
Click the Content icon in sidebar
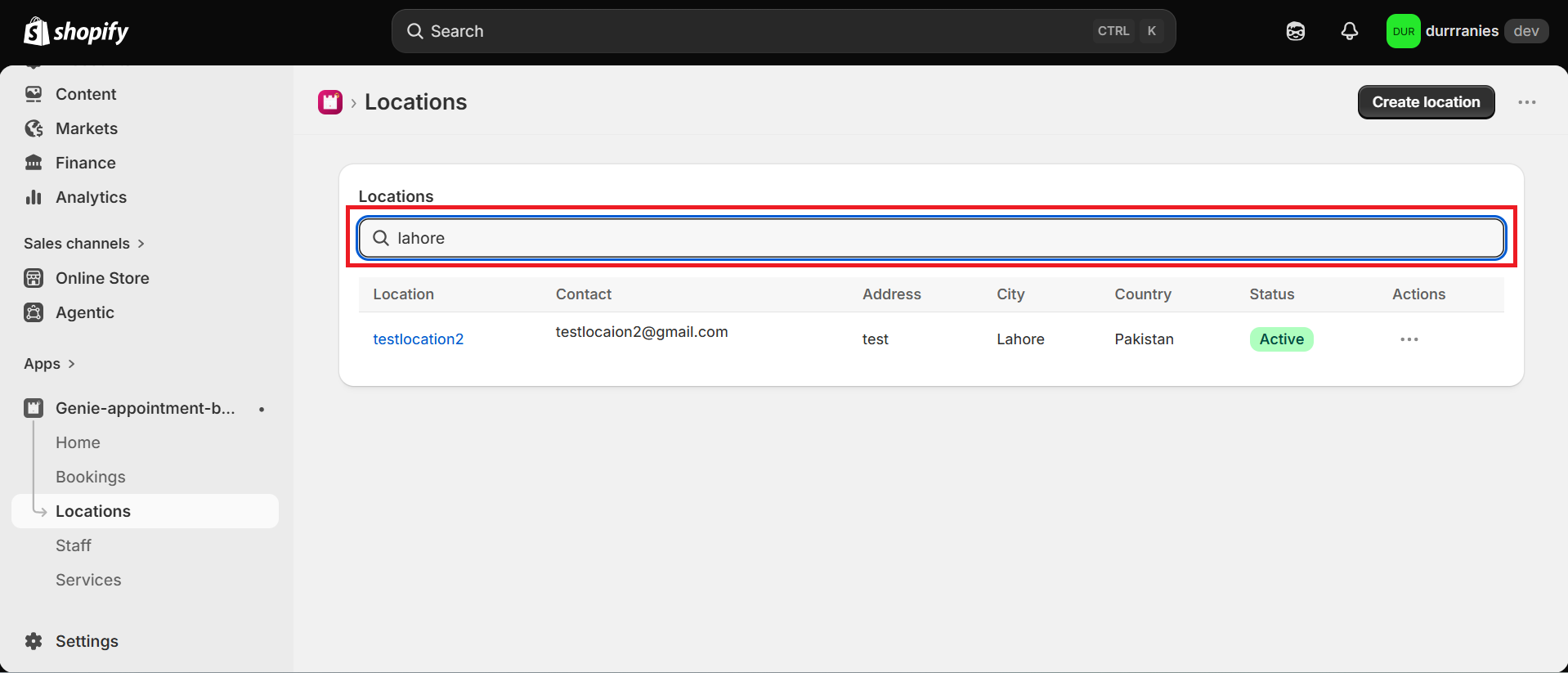coord(34,94)
